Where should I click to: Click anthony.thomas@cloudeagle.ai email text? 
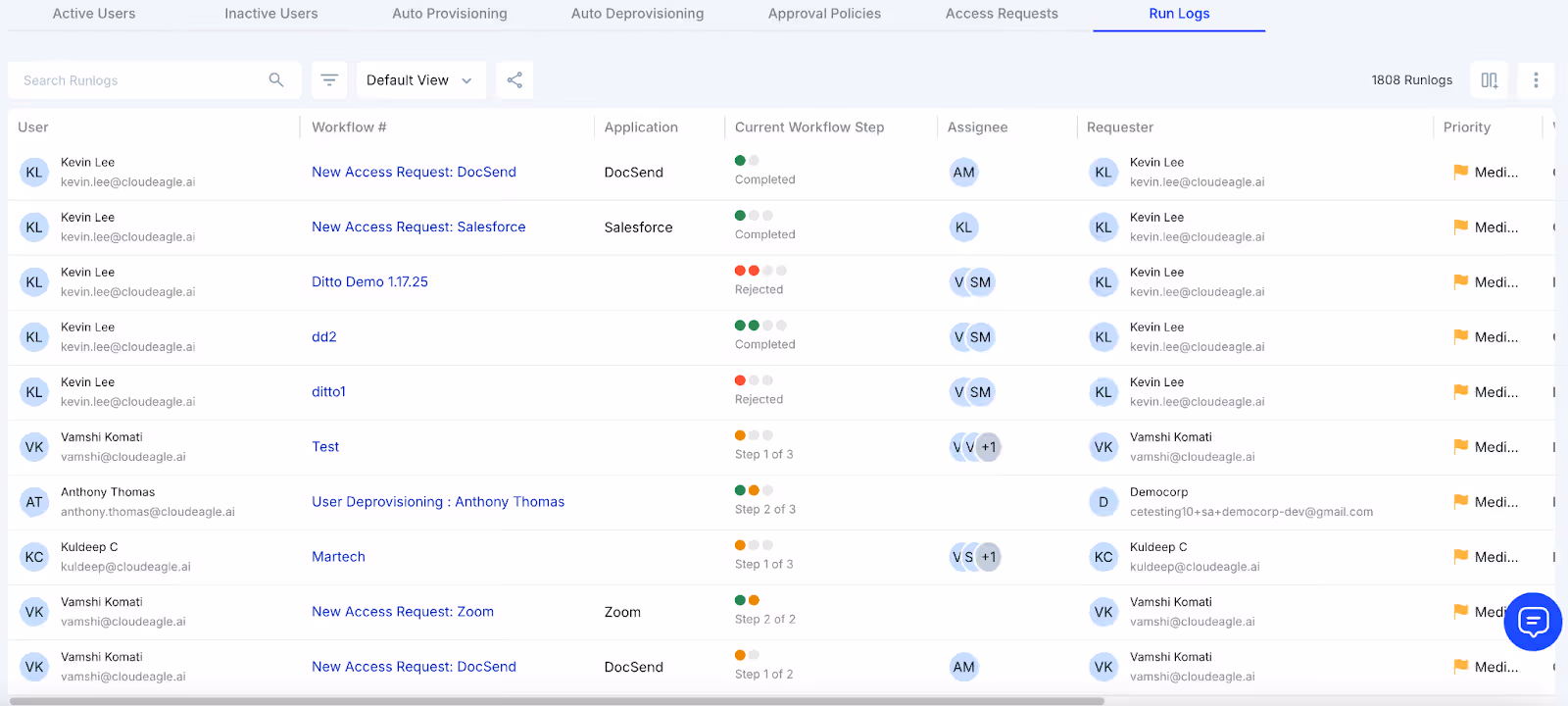click(148, 512)
